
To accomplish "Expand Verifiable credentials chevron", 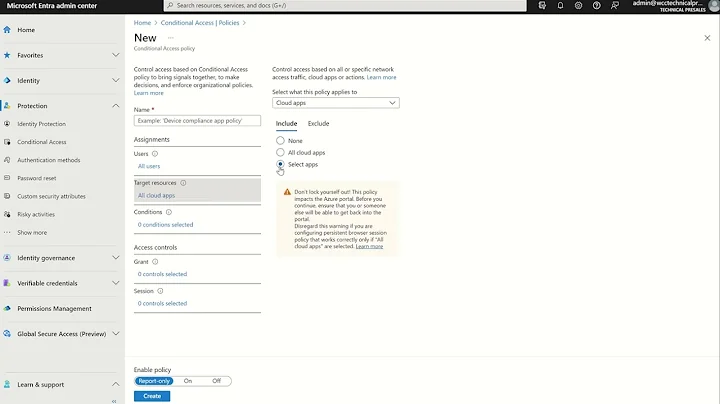I will (116, 283).
